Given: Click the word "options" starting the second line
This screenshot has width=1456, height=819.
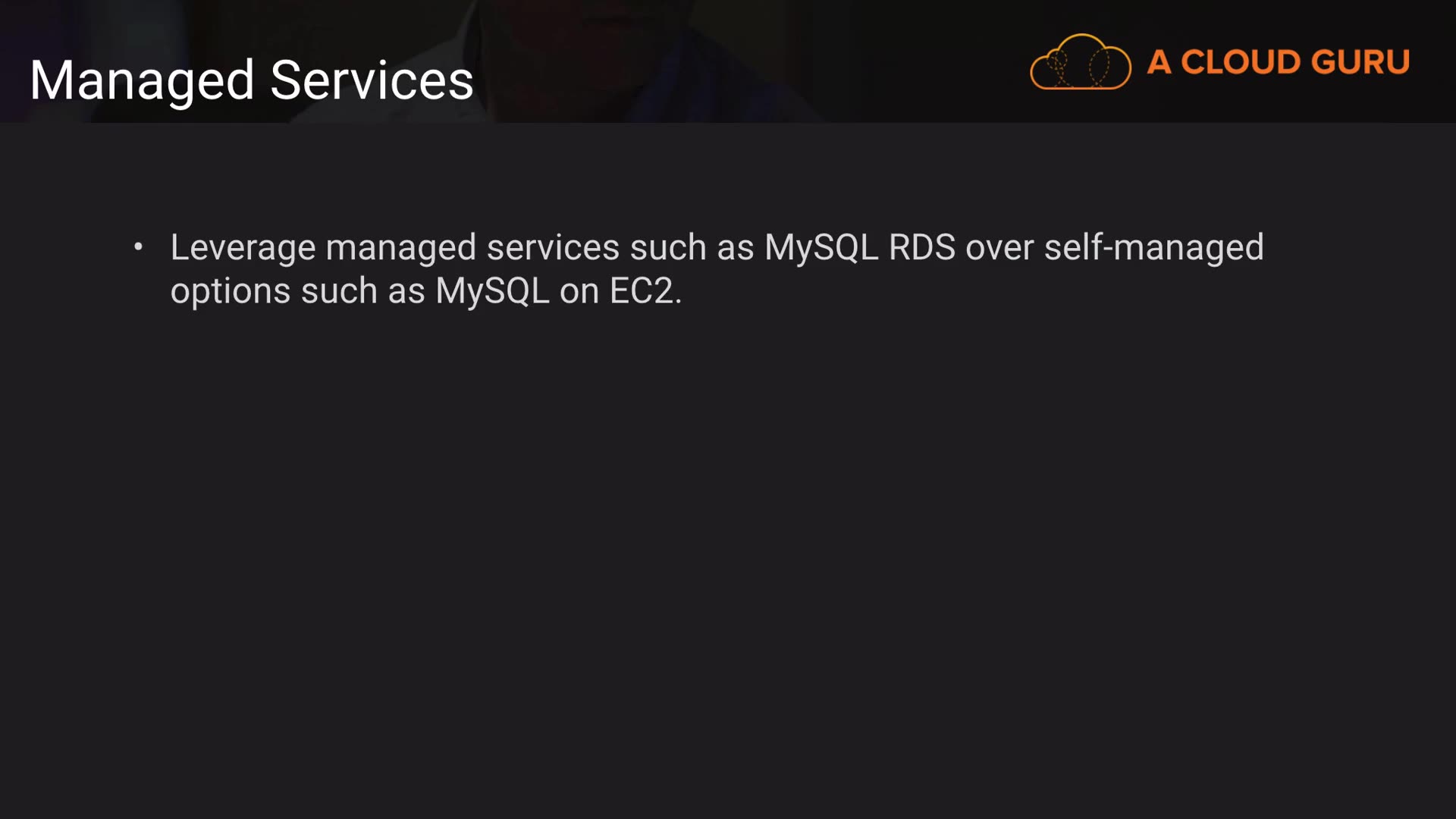Looking at the screenshot, I should click(231, 291).
